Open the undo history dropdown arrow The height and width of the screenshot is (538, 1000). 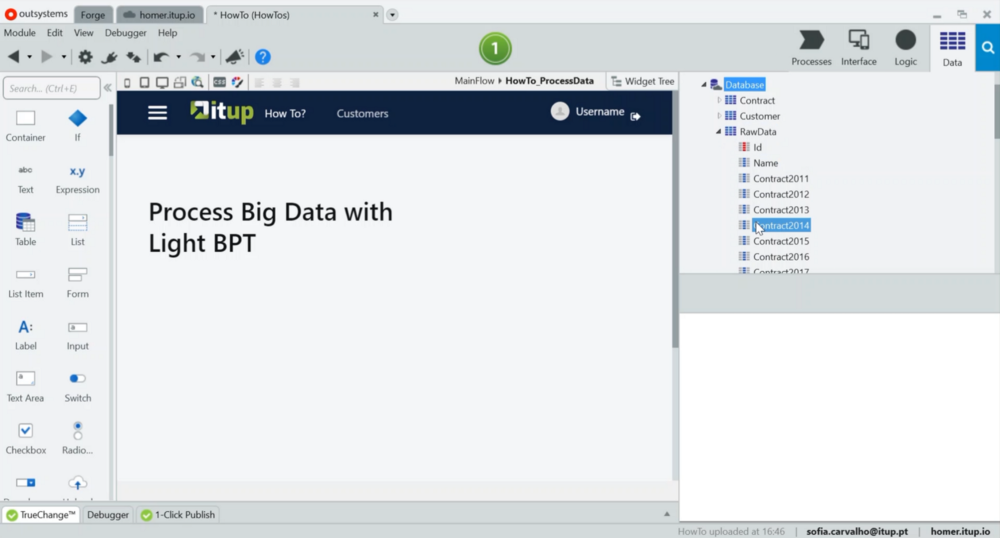pyautogui.click(x=179, y=57)
